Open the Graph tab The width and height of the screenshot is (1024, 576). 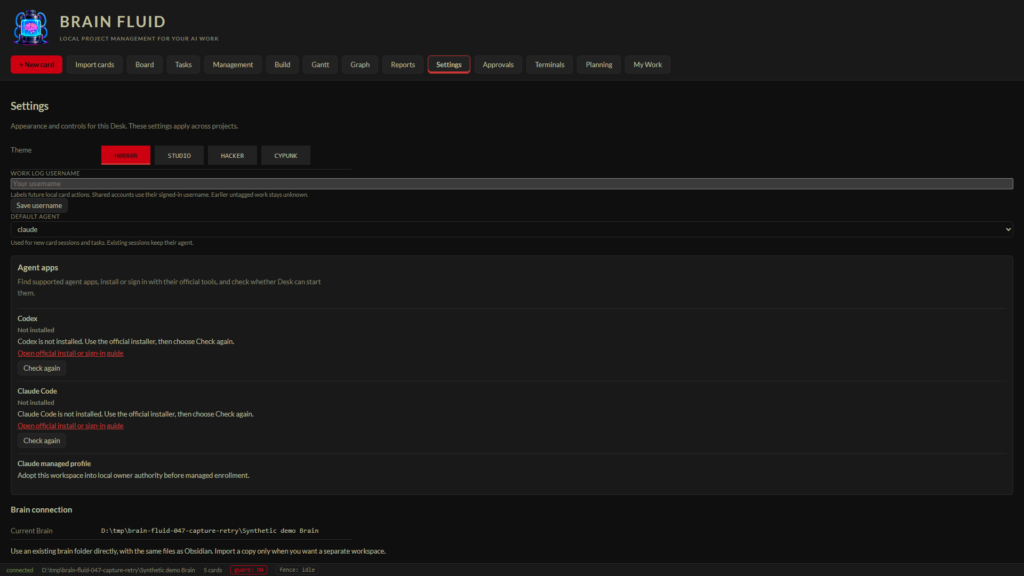coord(360,65)
